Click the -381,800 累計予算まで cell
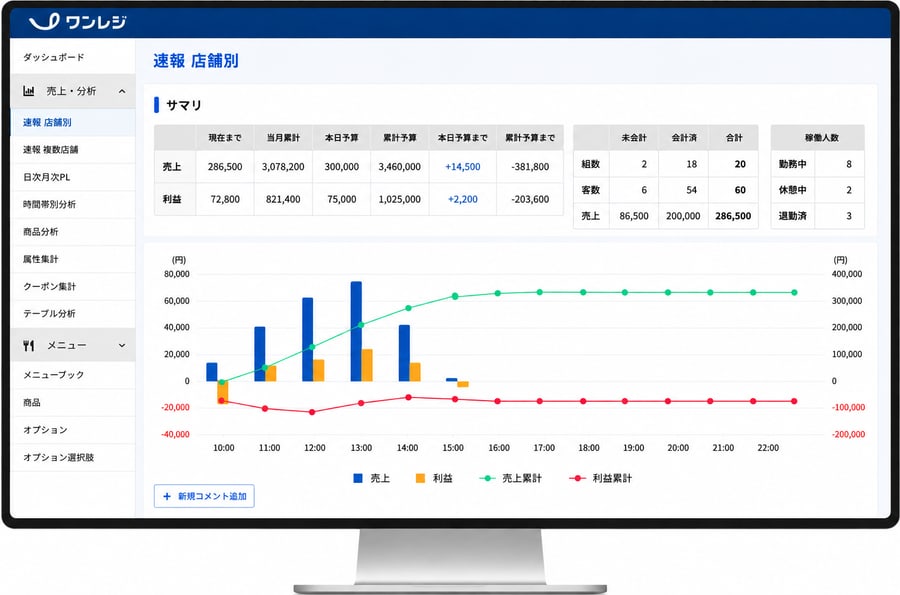The image size is (900, 595). (x=530, y=167)
